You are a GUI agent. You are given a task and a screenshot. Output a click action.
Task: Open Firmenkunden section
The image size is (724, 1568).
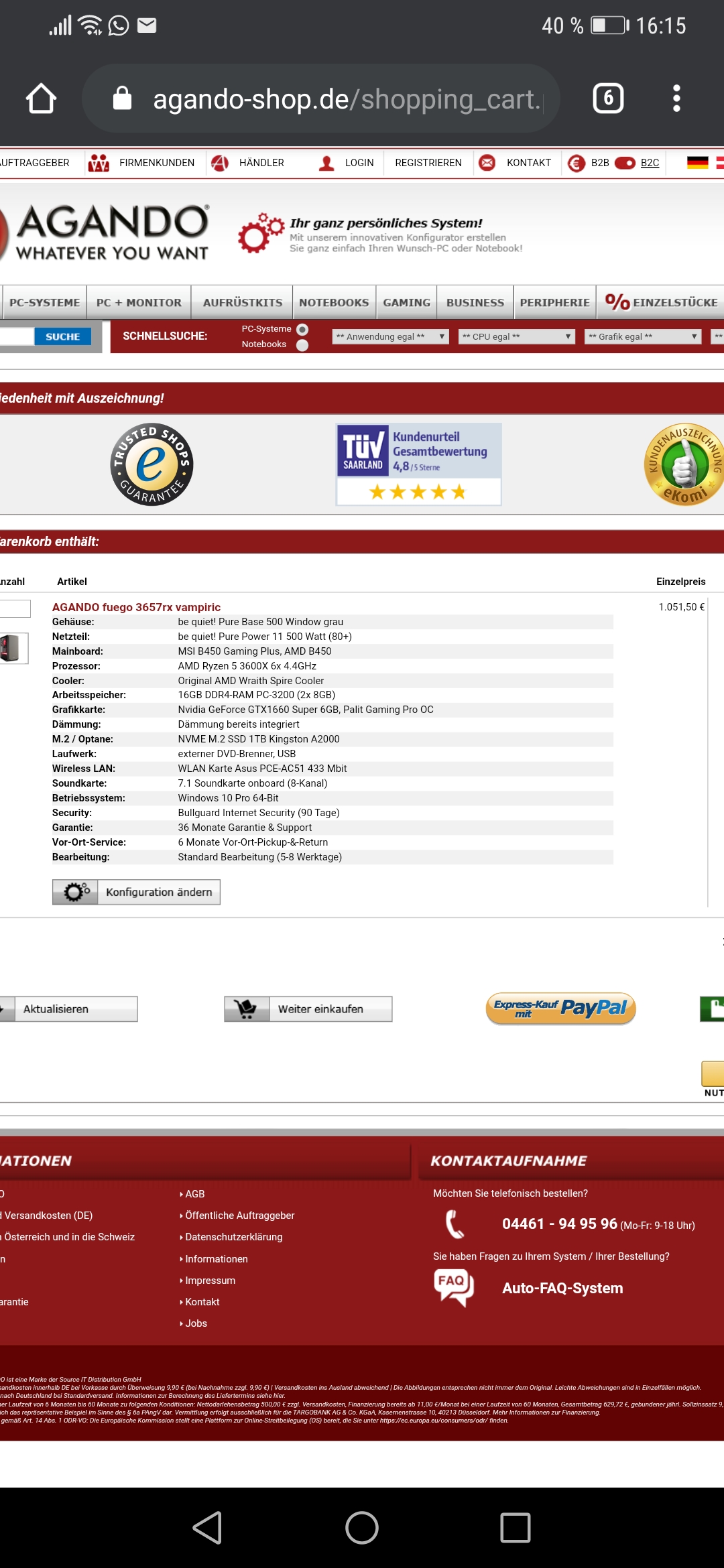[x=156, y=163]
